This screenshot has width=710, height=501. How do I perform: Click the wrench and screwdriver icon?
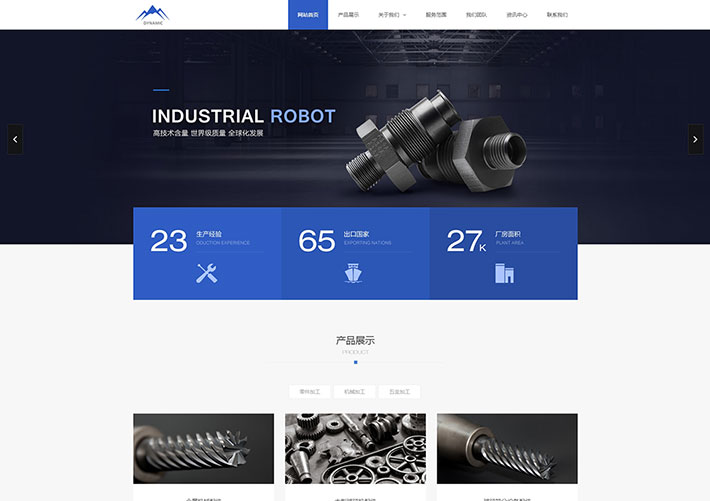point(207,273)
